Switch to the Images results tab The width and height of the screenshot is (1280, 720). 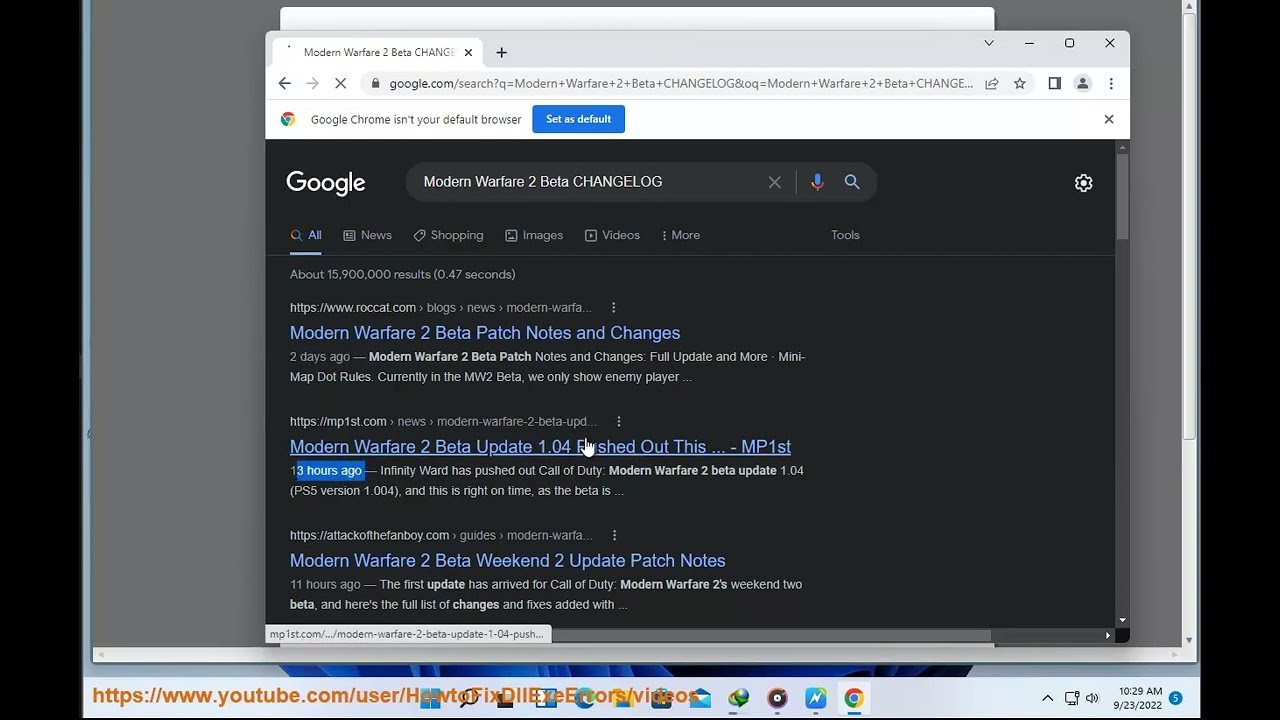pos(534,235)
